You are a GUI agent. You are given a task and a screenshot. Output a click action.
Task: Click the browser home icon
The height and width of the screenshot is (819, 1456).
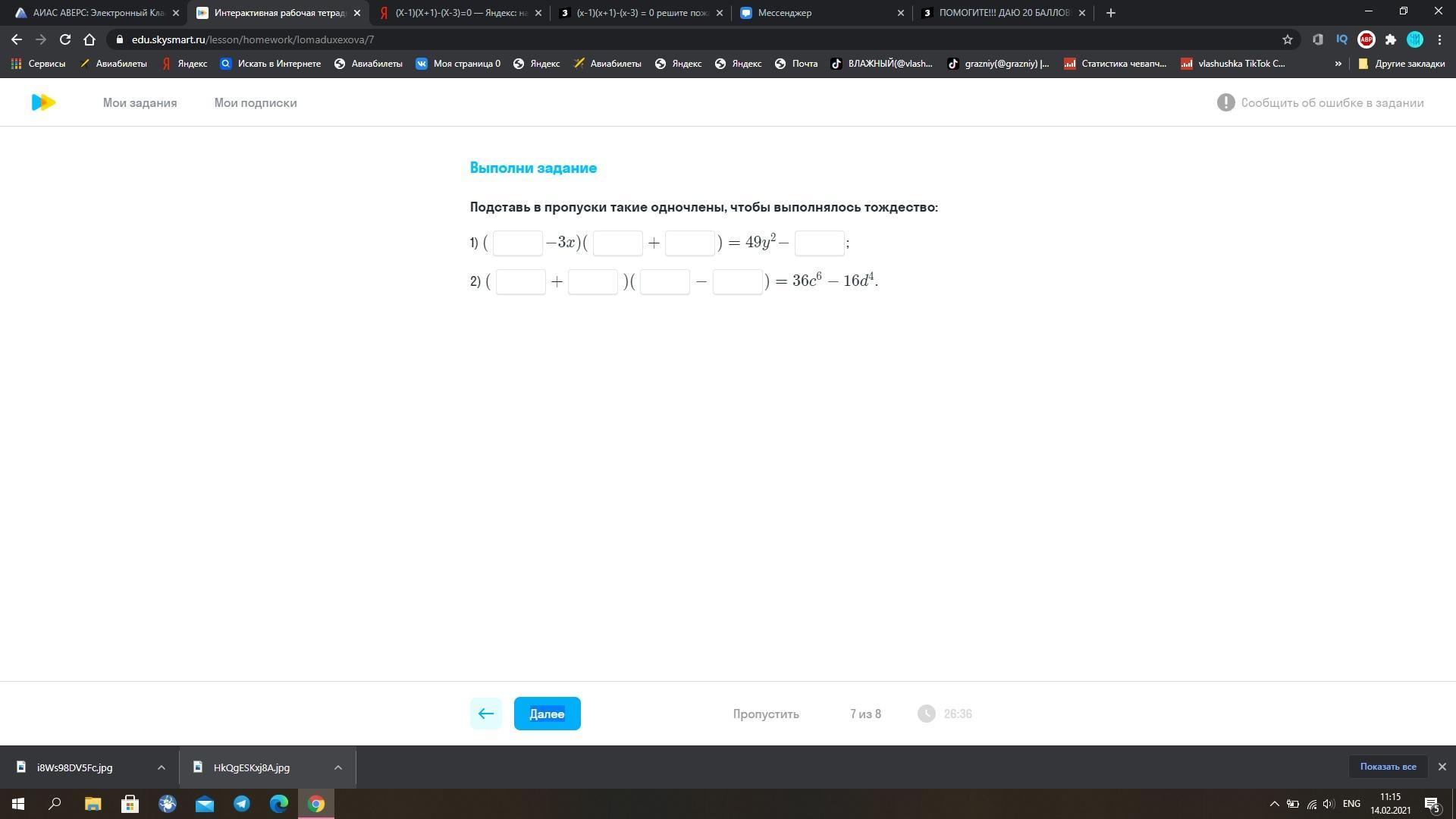[89, 39]
